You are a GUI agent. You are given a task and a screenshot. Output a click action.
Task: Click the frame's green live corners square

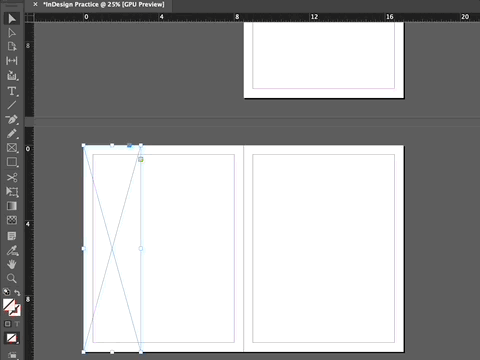[x=141, y=160]
